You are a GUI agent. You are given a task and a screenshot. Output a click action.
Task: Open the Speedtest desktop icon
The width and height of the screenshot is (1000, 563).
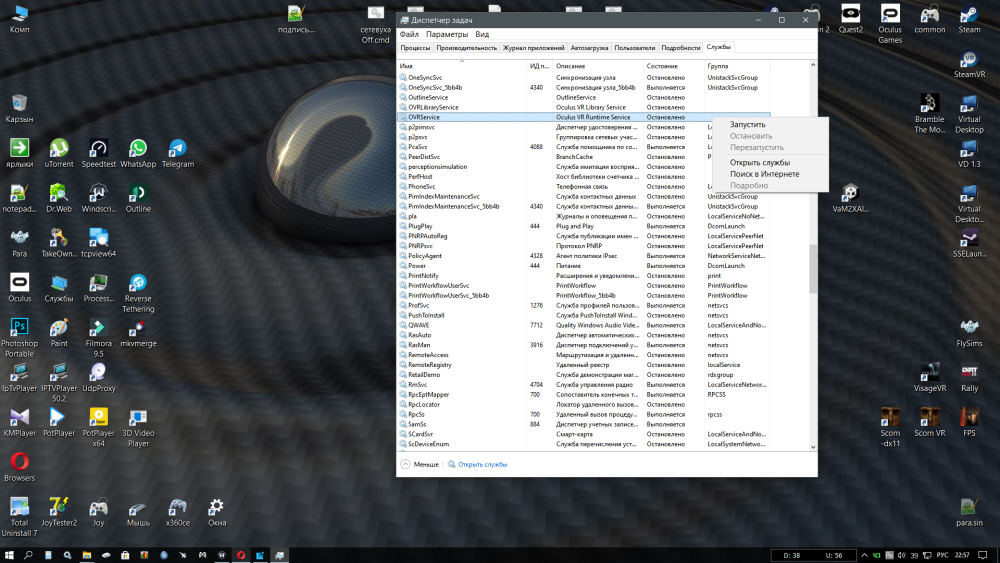[x=98, y=149]
